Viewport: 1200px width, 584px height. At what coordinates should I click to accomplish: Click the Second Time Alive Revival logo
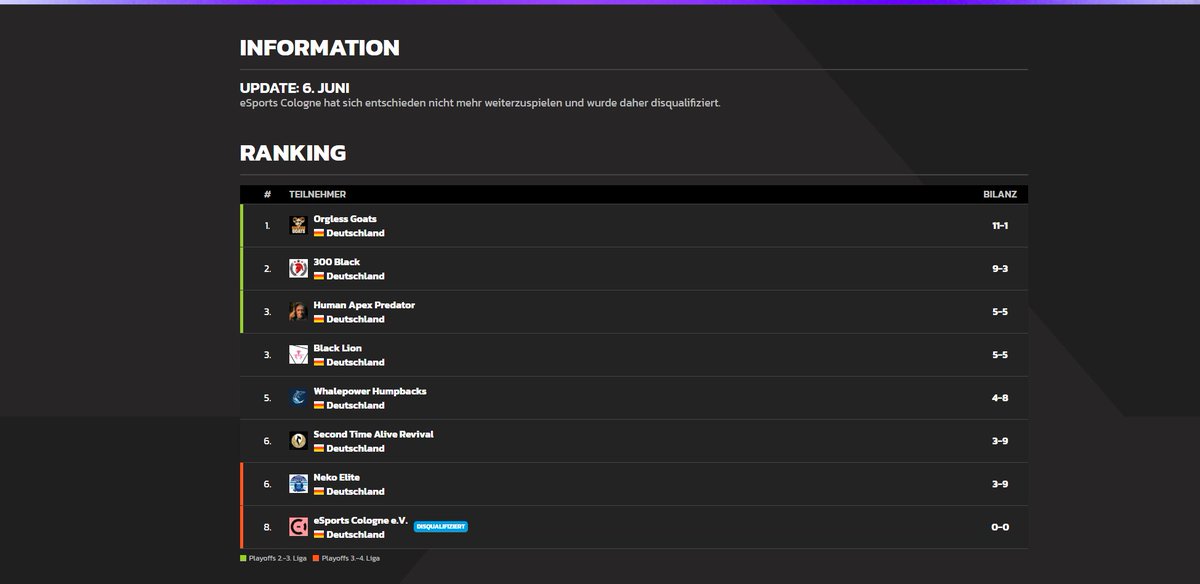point(298,440)
